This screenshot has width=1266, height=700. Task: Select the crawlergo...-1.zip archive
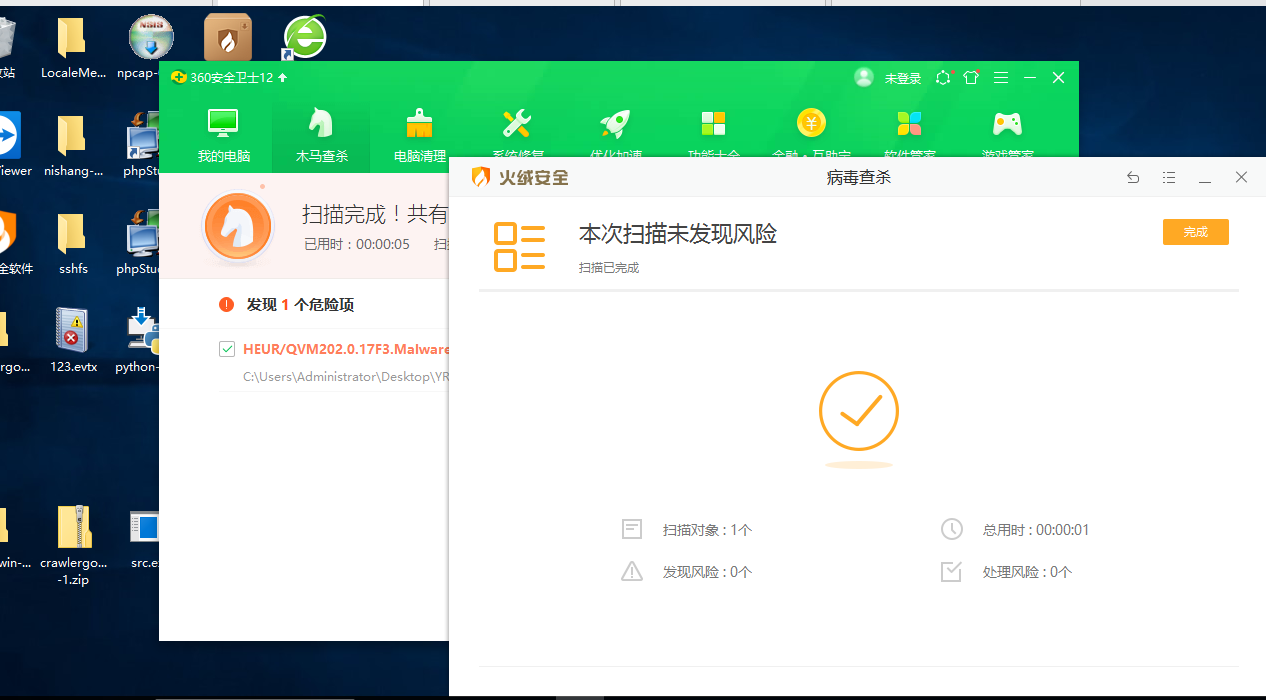pos(73,545)
